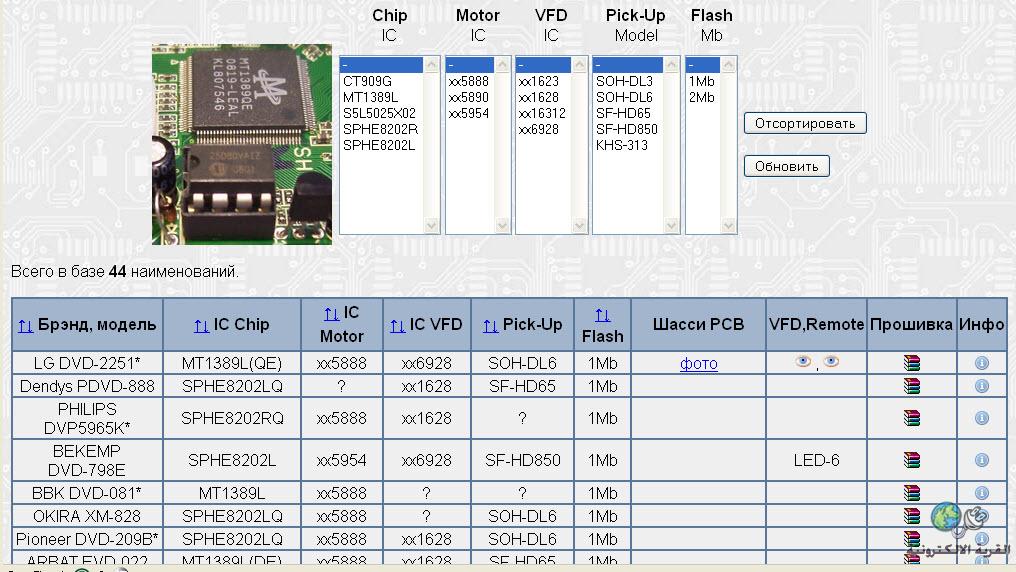
Task: Click the SPHE8202RQ chip cell
Action: (x=232, y=418)
